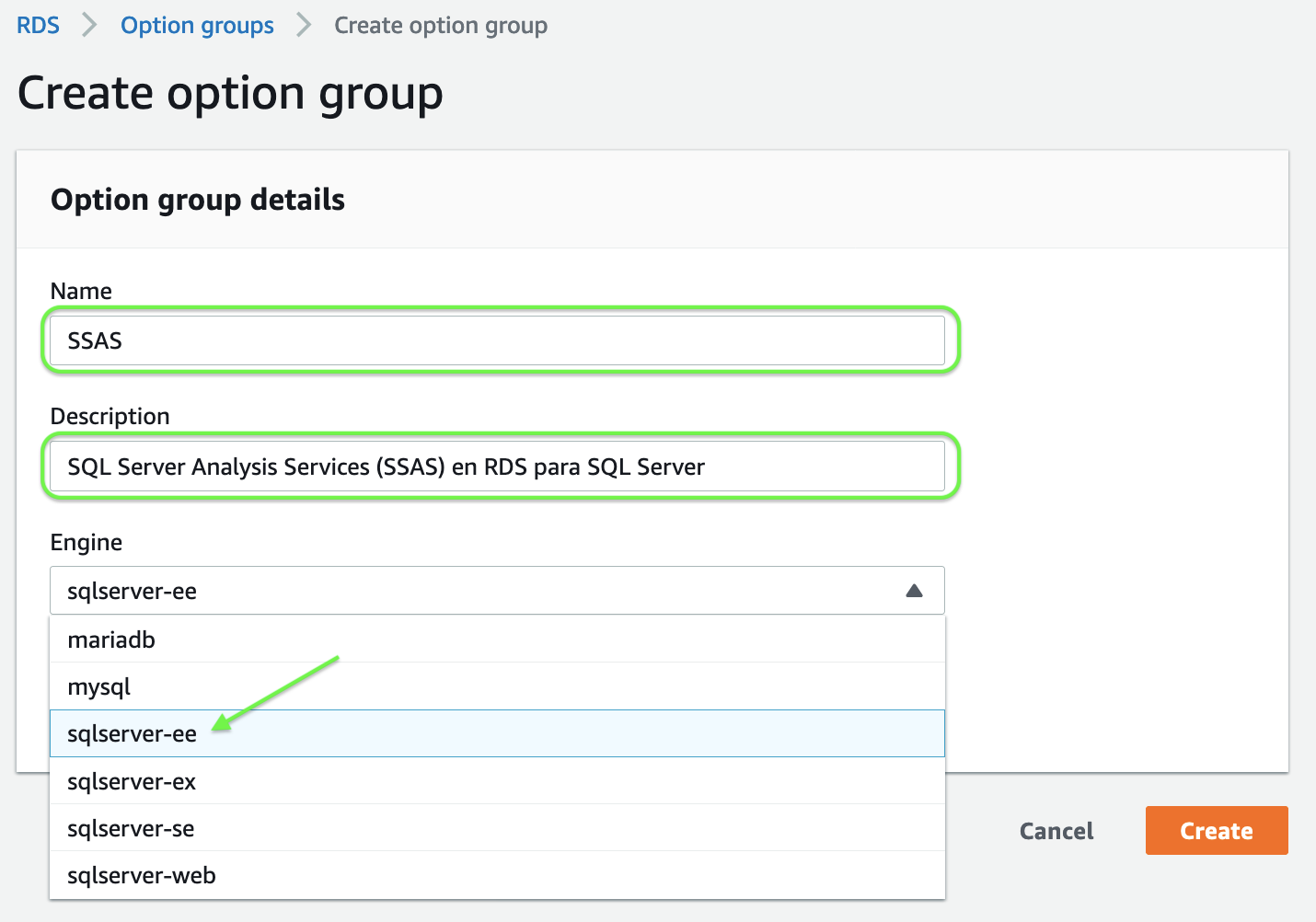Go to the Option groups breadcrumb link
Image resolution: width=1316 pixels, height=922 pixels.
point(197,25)
